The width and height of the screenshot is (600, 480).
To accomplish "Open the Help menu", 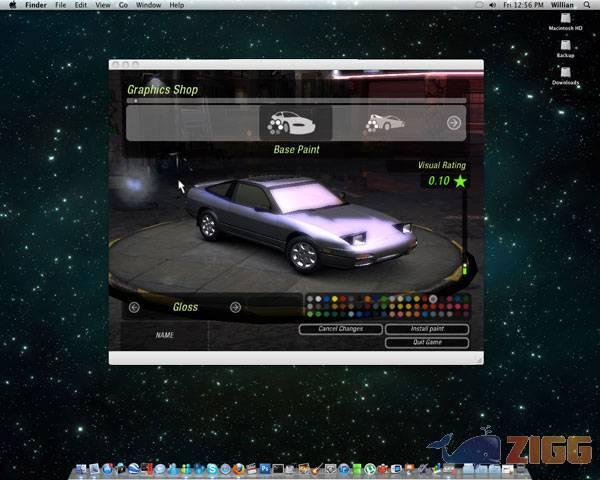I will (x=177, y=5).
